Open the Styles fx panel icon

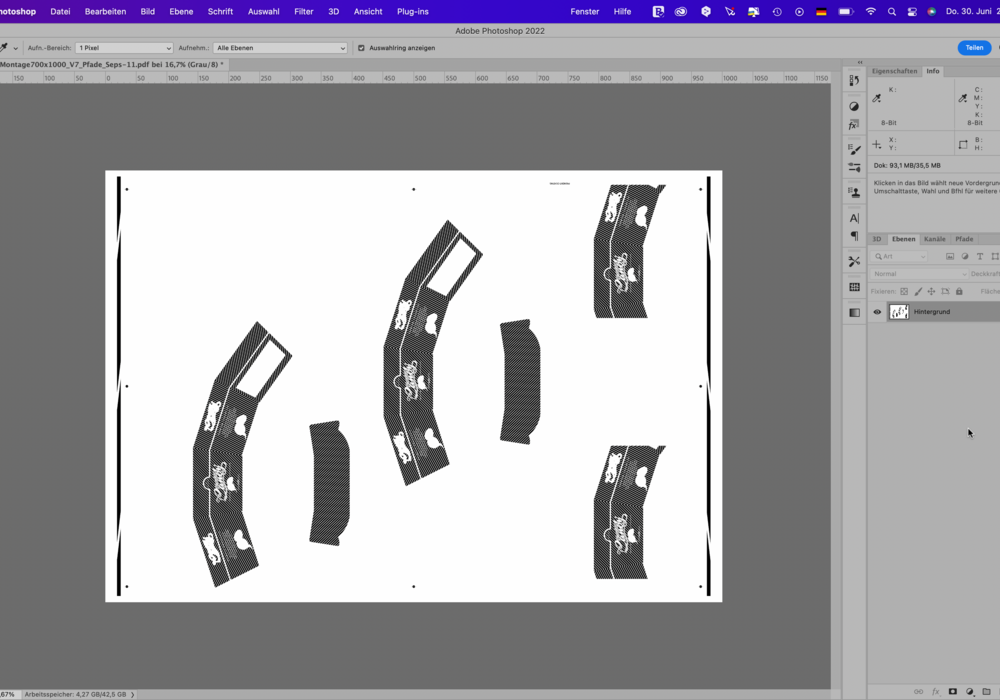(x=854, y=125)
